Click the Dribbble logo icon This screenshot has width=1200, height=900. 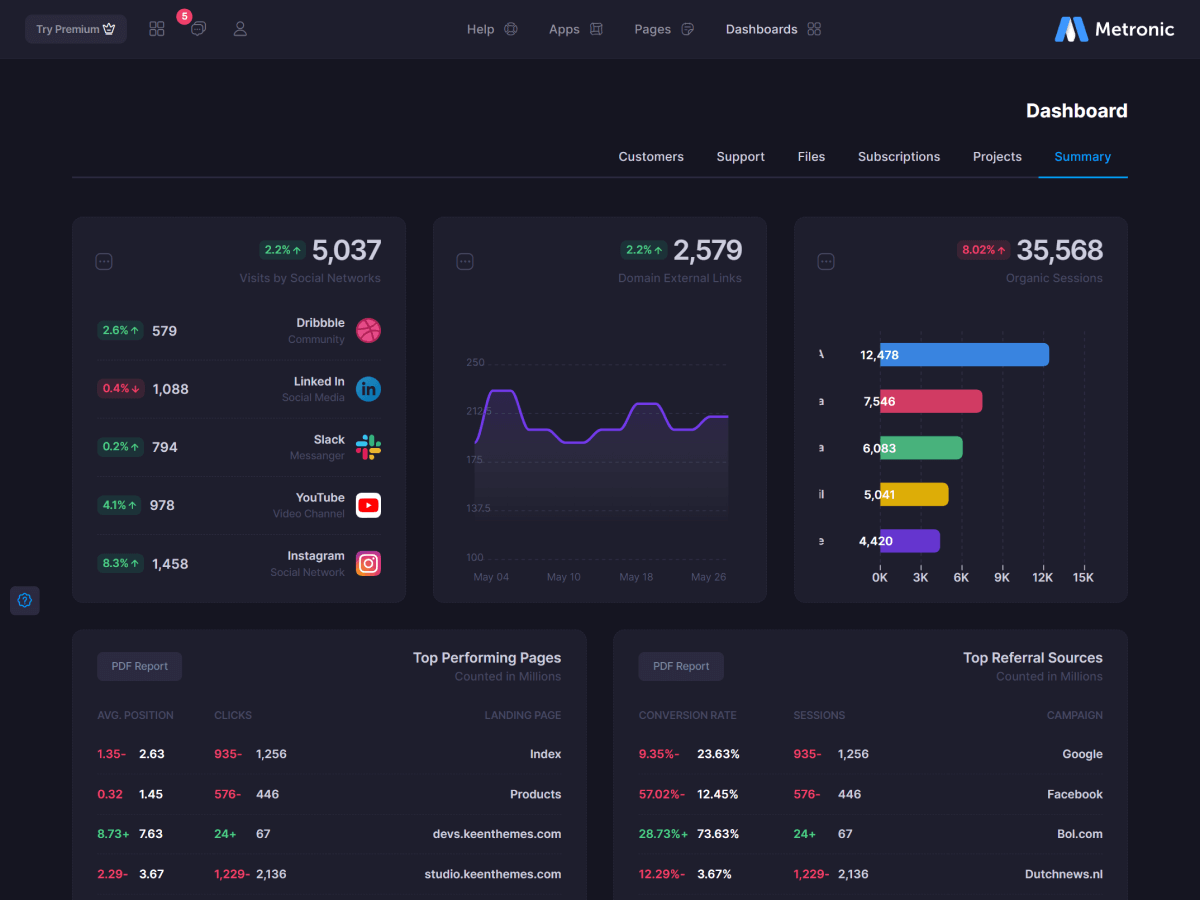[368, 331]
